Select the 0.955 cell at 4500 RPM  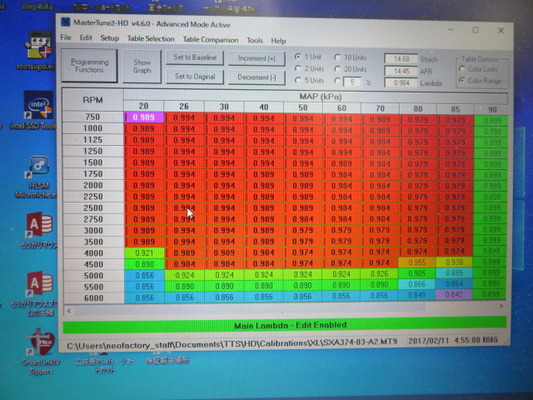click(x=417, y=262)
